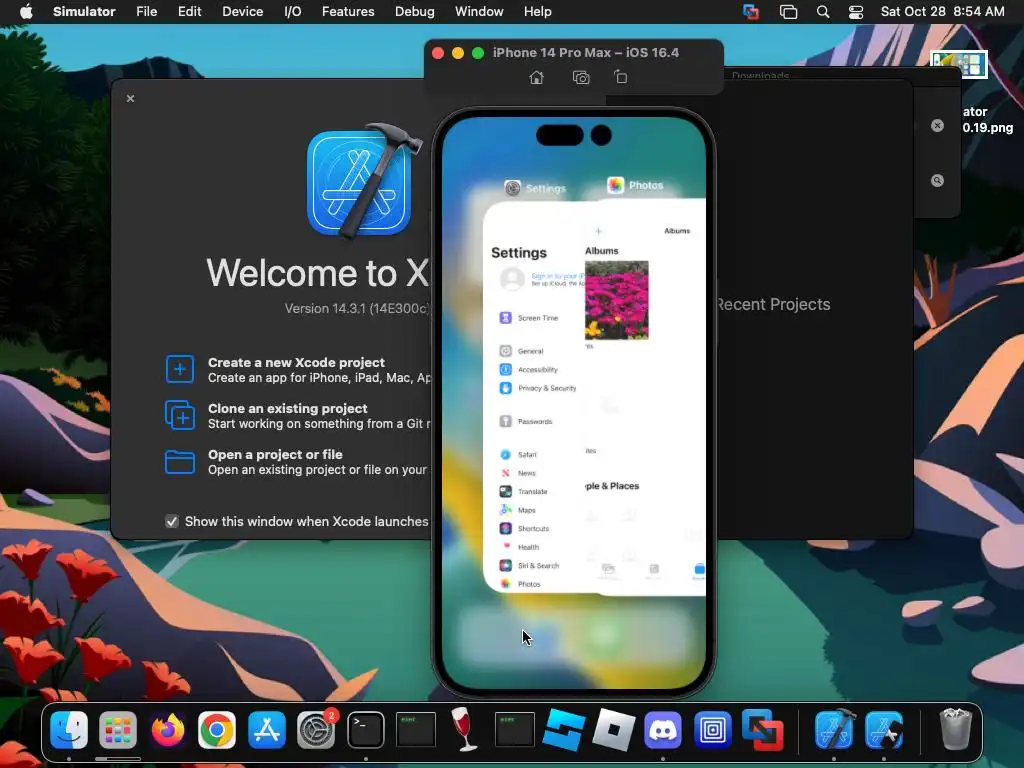The width and height of the screenshot is (1024, 768).
Task: Open the Edit menu
Action: coord(189,12)
